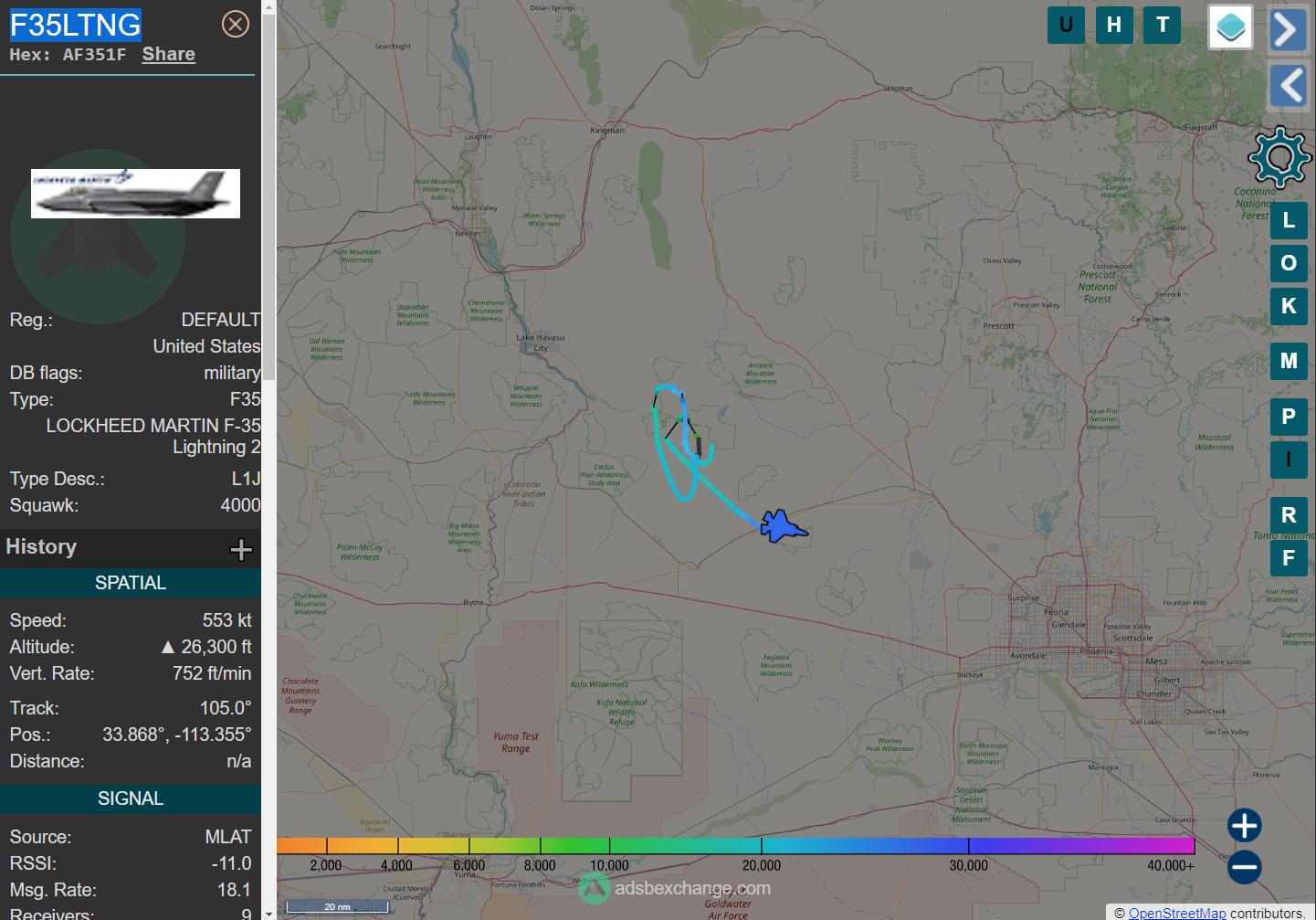This screenshot has height=920, width=1316.
Task: Open settings gear icon
Action: 1280,158
